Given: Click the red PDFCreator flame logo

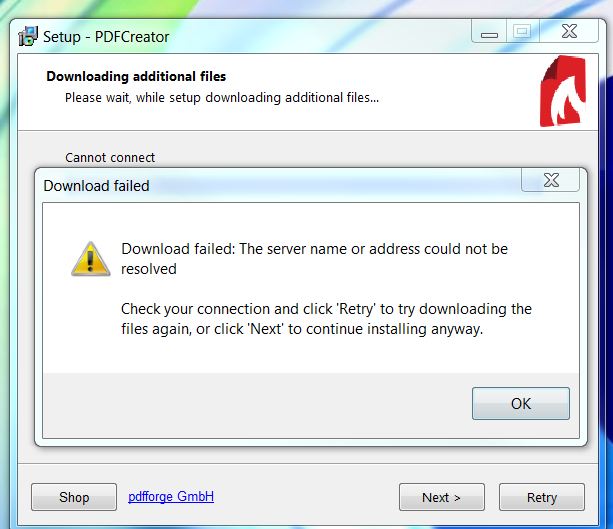Looking at the screenshot, I should click(563, 91).
